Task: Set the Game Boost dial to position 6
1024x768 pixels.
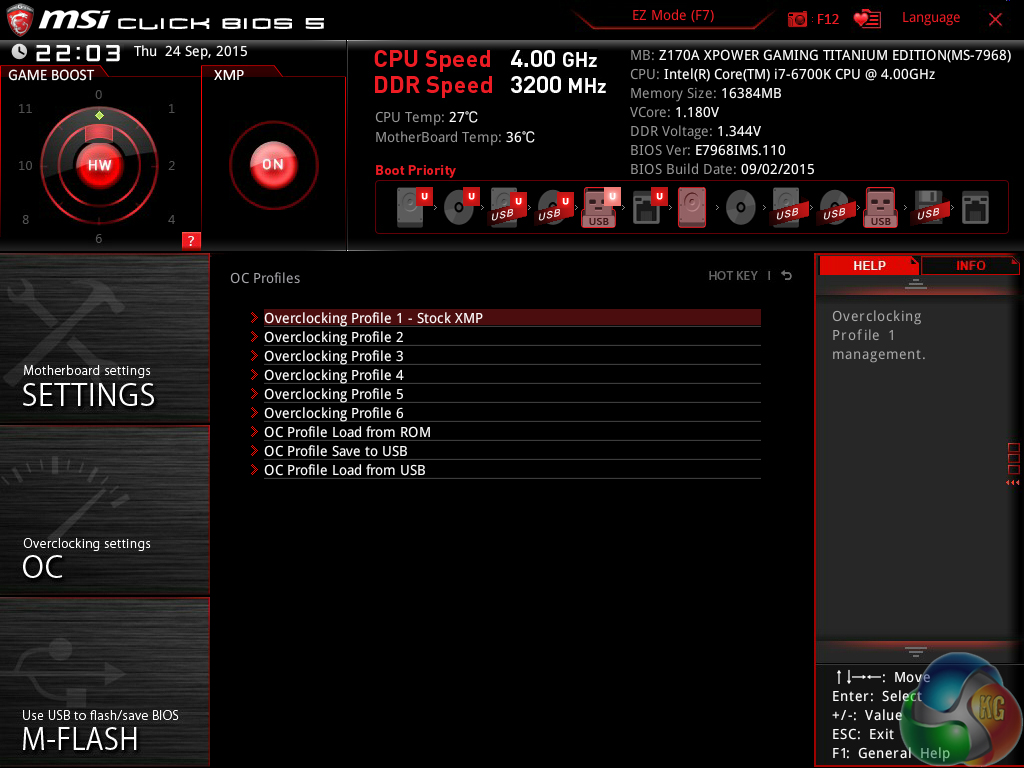Action: pyautogui.click(x=99, y=238)
